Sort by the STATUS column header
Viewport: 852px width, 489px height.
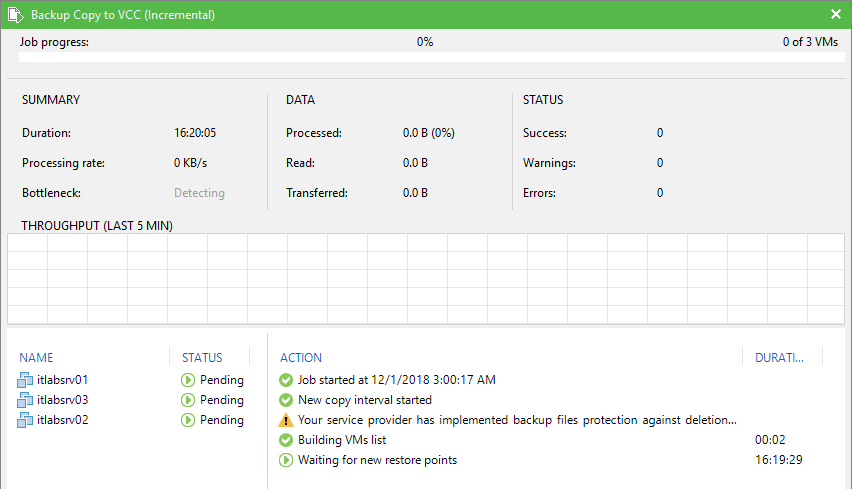coord(202,358)
